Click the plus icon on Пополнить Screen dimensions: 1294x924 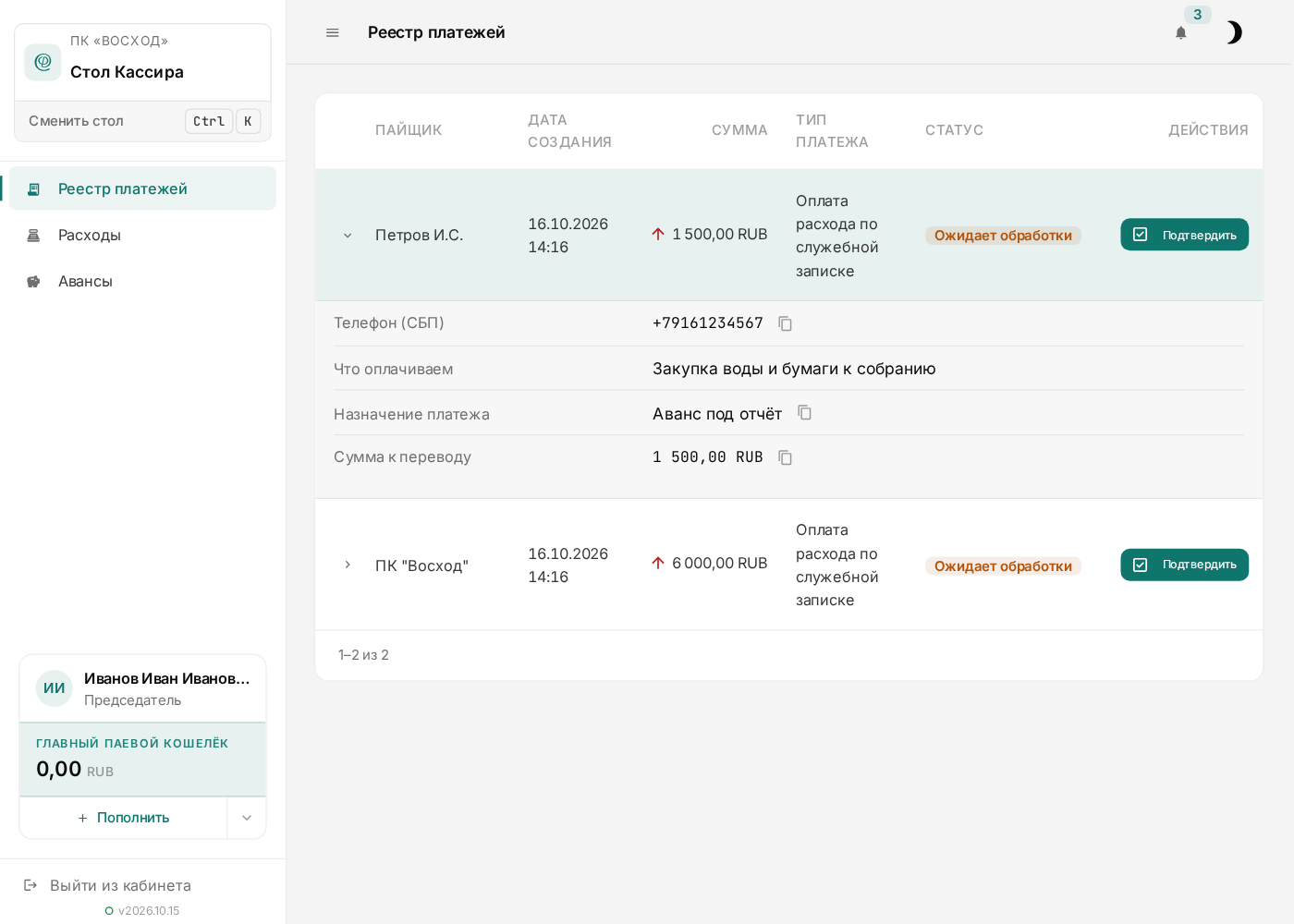pos(82,818)
